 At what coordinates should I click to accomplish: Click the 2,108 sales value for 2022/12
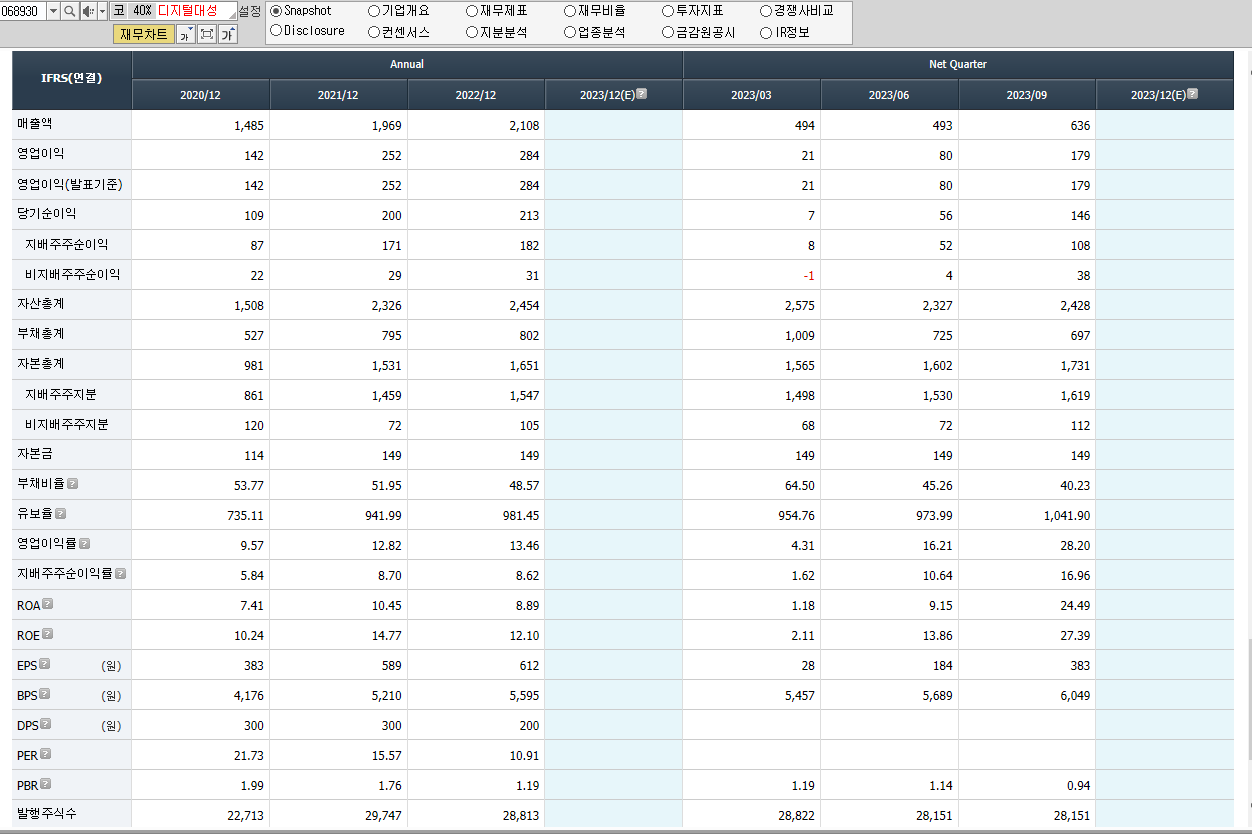point(525,126)
